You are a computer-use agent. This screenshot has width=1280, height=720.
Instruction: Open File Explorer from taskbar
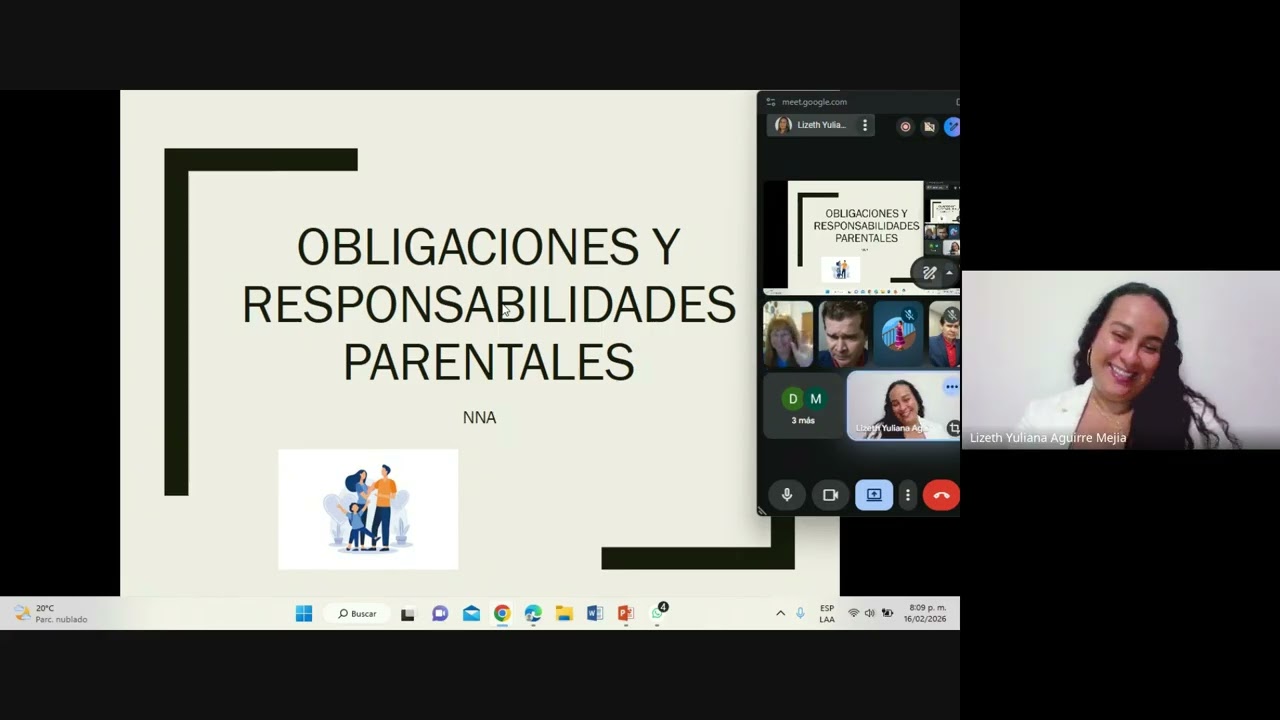[x=564, y=613]
